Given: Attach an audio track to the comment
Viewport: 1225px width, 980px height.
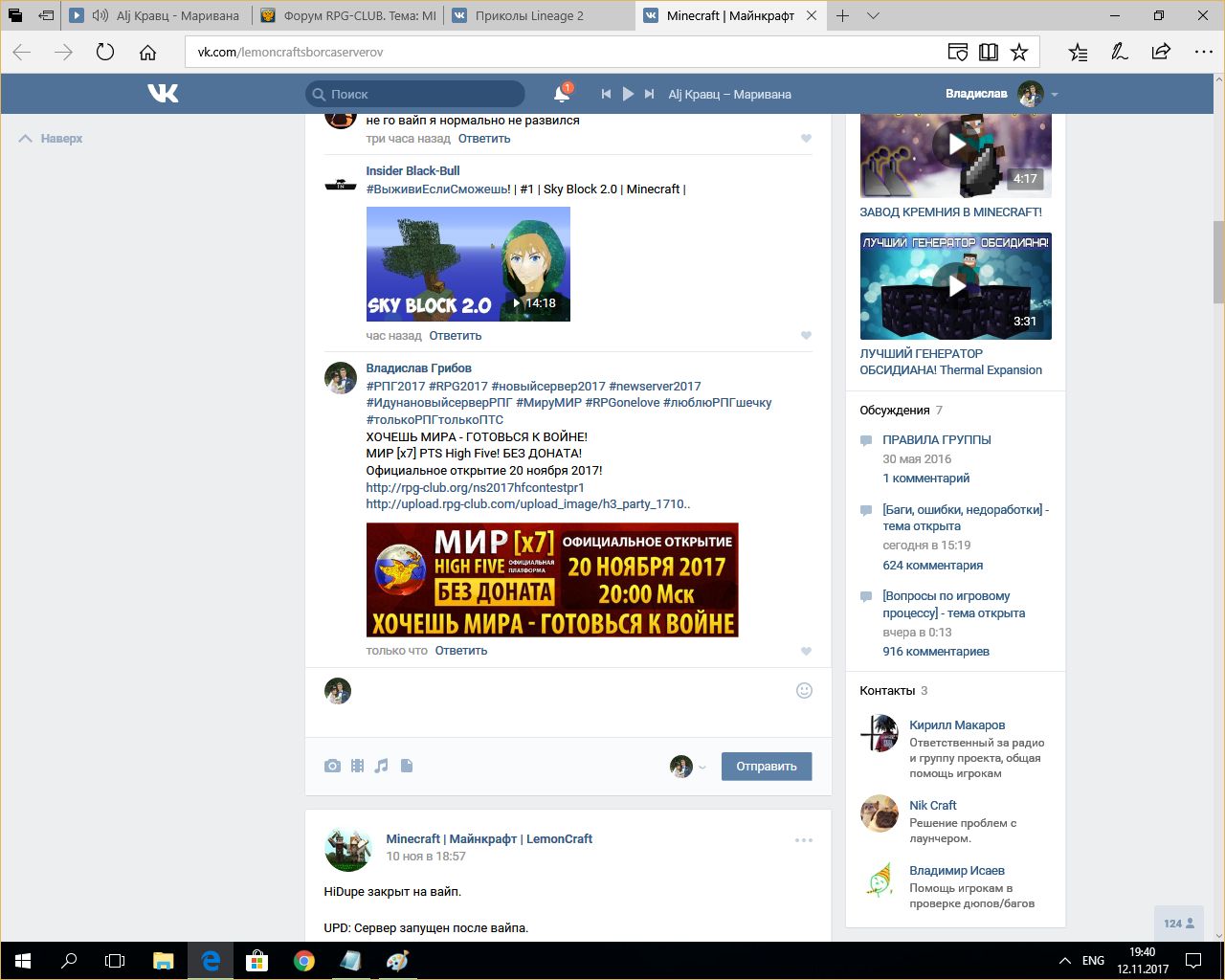Looking at the screenshot, I should click(x=382, y=766).
